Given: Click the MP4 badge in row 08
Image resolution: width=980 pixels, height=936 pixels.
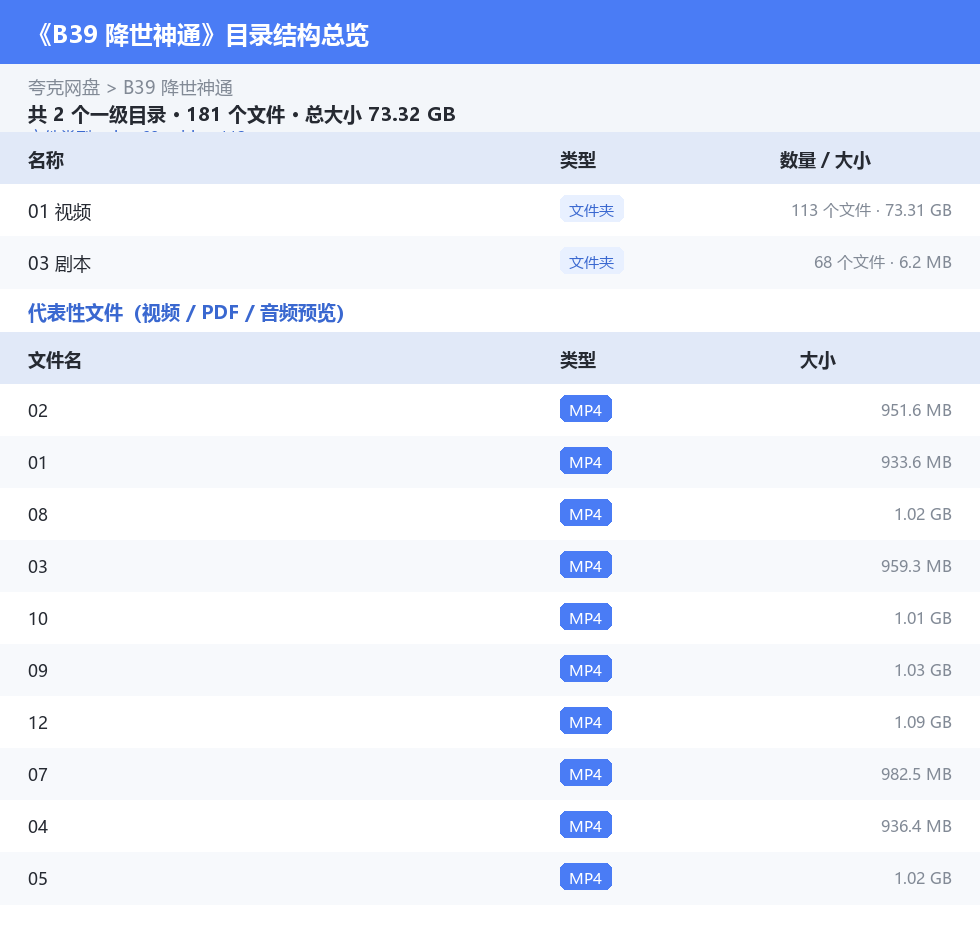Looking at the screenshot, I should [x=586, y=513].
